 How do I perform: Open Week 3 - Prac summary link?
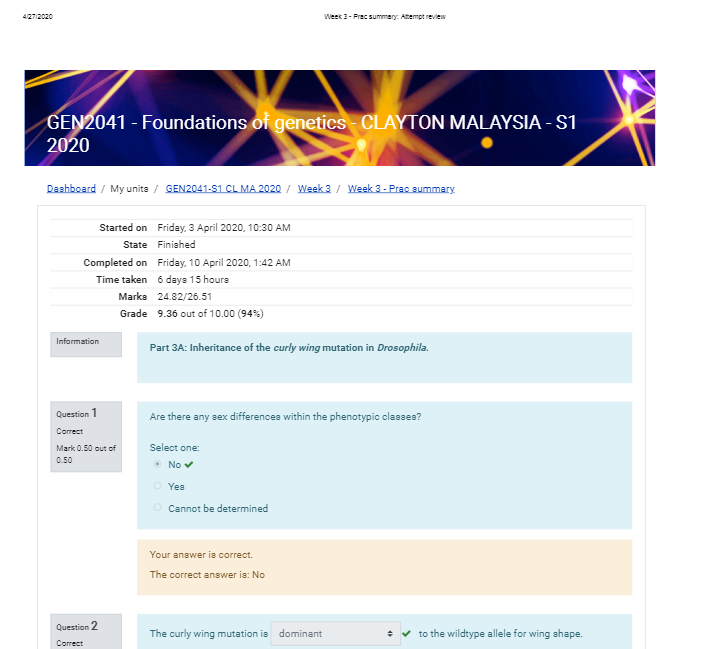click(x=401, y=189)
